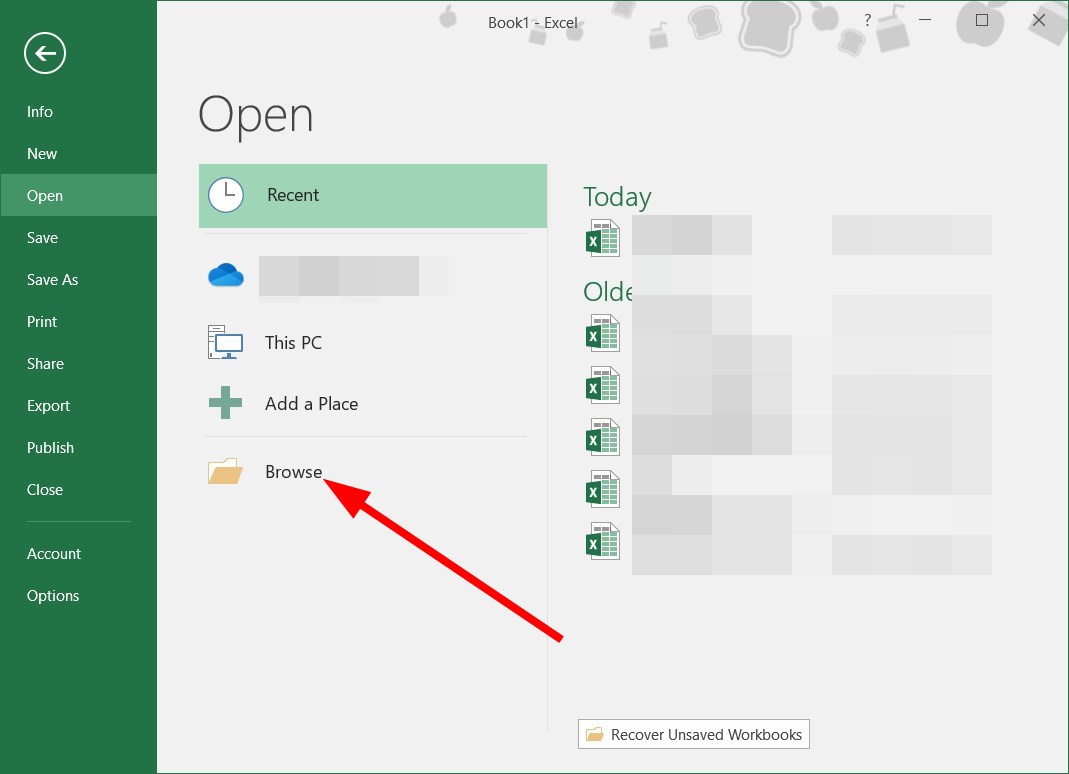Show the Recent workbooks list

pyautogui.click(x=373, y=196)
